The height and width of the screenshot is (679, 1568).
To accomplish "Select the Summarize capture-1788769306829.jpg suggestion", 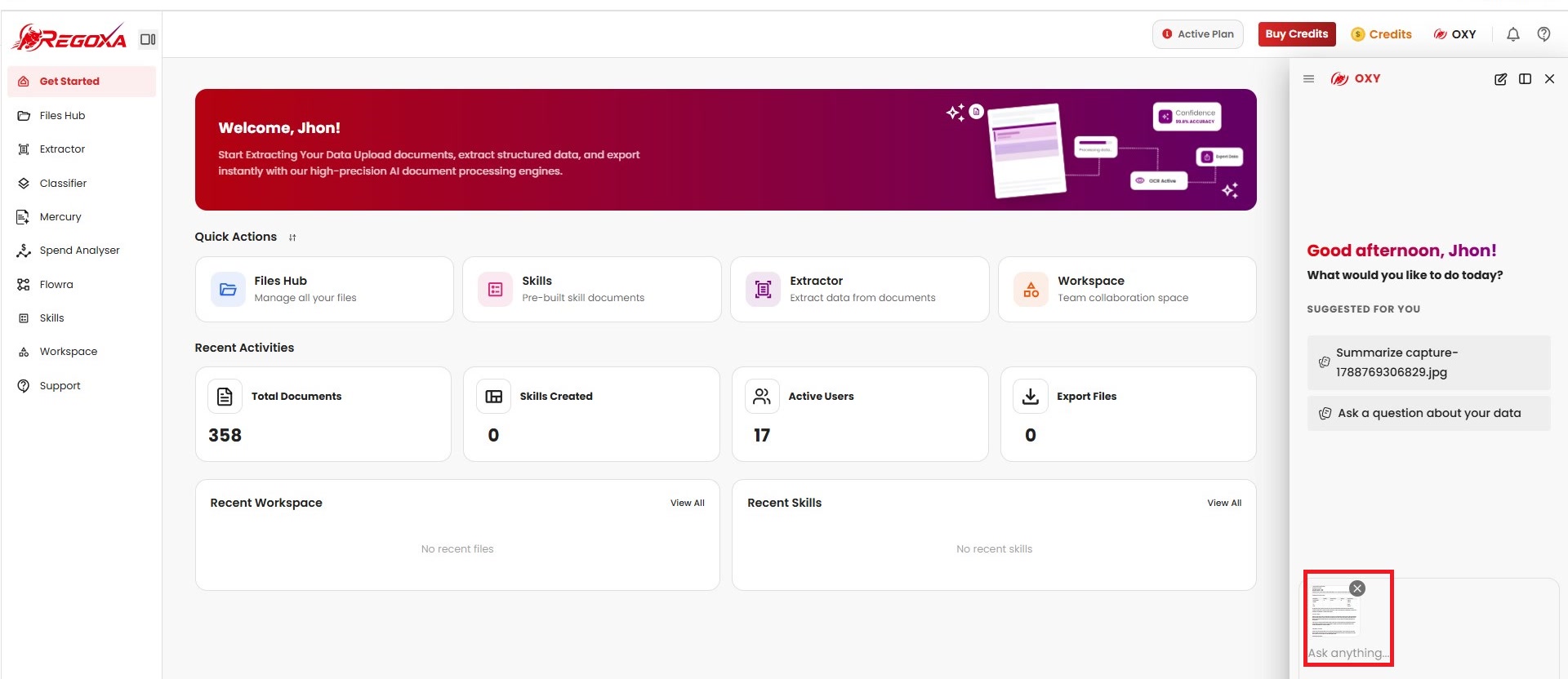I will [1428, 362].
